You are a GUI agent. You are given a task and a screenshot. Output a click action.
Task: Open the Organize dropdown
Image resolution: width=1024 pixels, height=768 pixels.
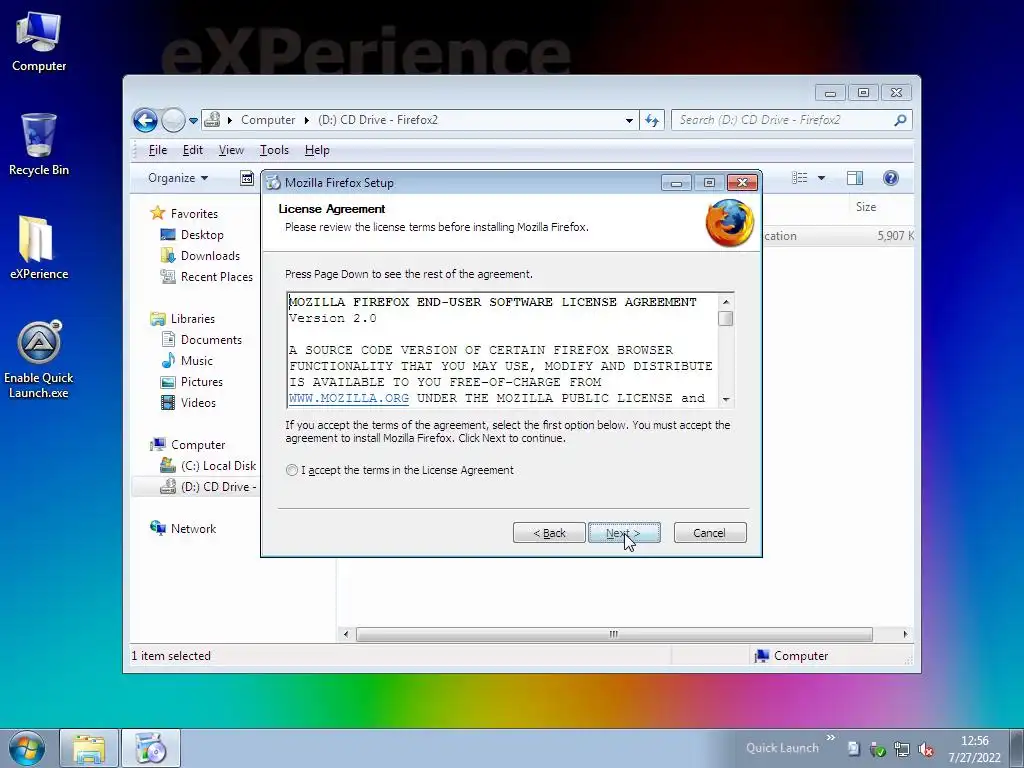point(178,178)
